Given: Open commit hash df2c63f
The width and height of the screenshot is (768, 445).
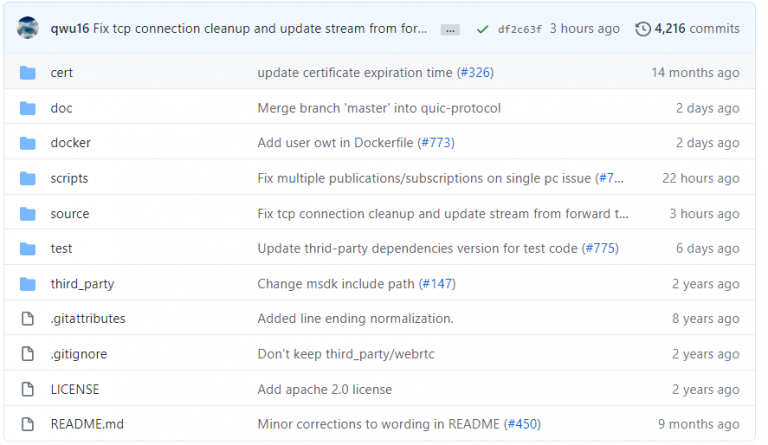Looking at the screenshot, I should click(520, 29).
